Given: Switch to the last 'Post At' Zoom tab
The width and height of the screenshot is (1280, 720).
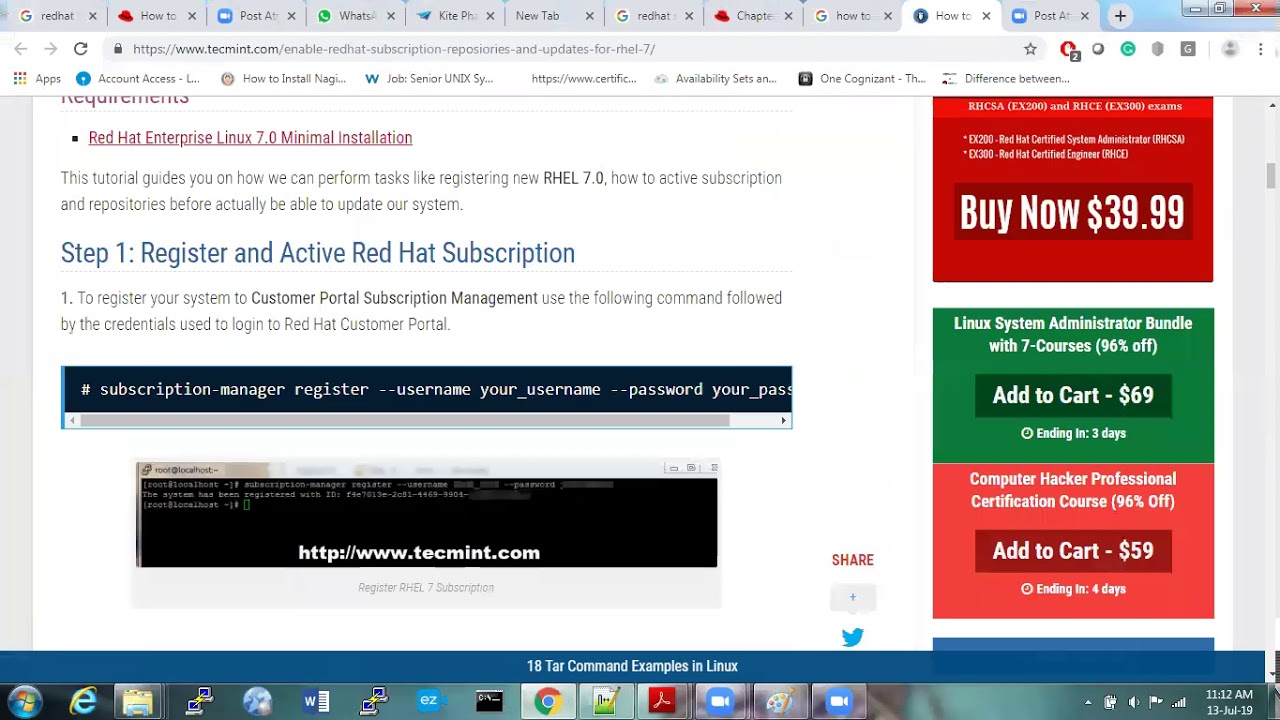Looking at the screenshot, I should pos(1050,16).
